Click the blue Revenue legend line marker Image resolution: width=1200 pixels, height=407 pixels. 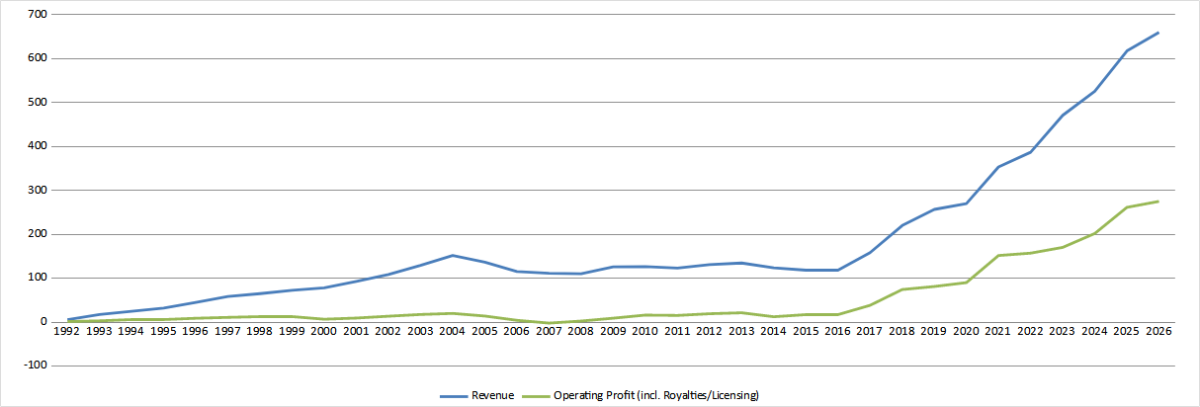point(453,397)
